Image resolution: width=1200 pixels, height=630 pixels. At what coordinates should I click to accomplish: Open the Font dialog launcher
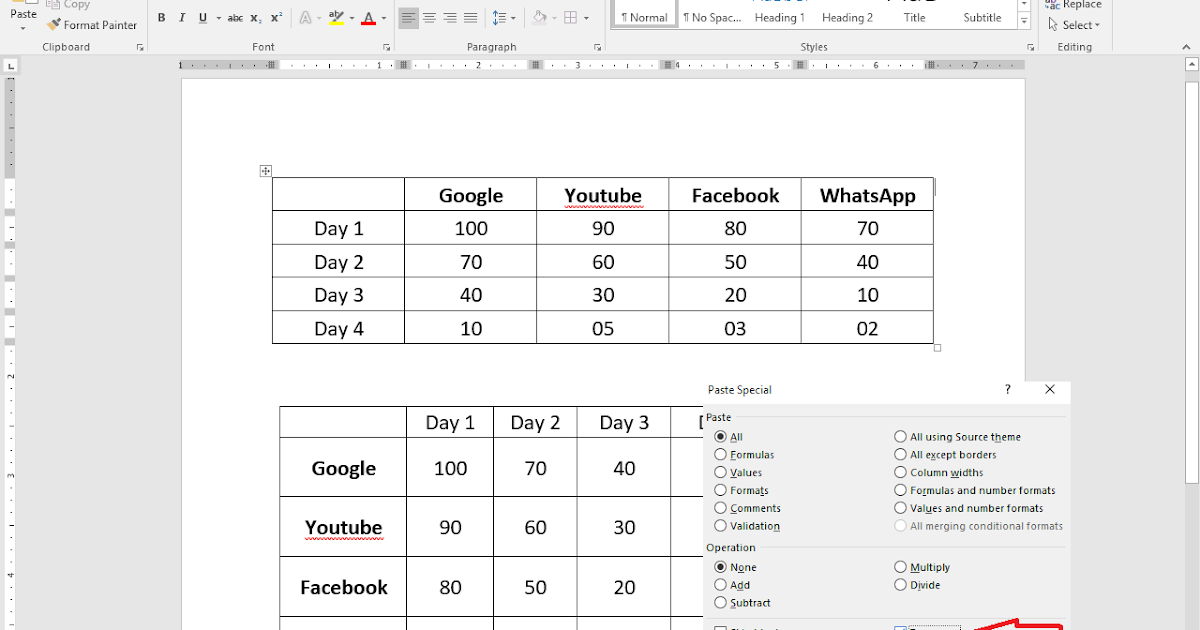pos(386,46)
